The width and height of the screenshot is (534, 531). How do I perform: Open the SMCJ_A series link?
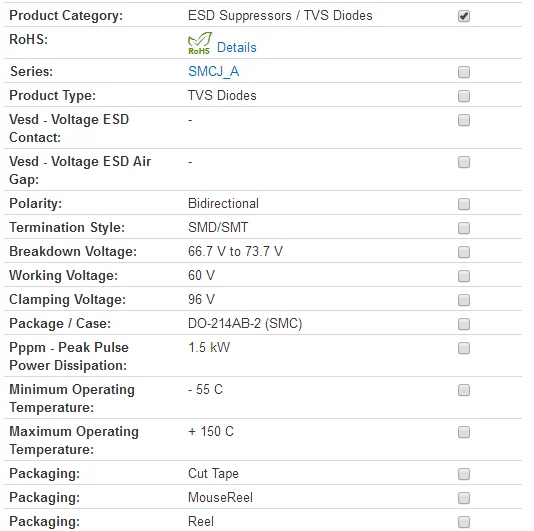click(214, 72)
